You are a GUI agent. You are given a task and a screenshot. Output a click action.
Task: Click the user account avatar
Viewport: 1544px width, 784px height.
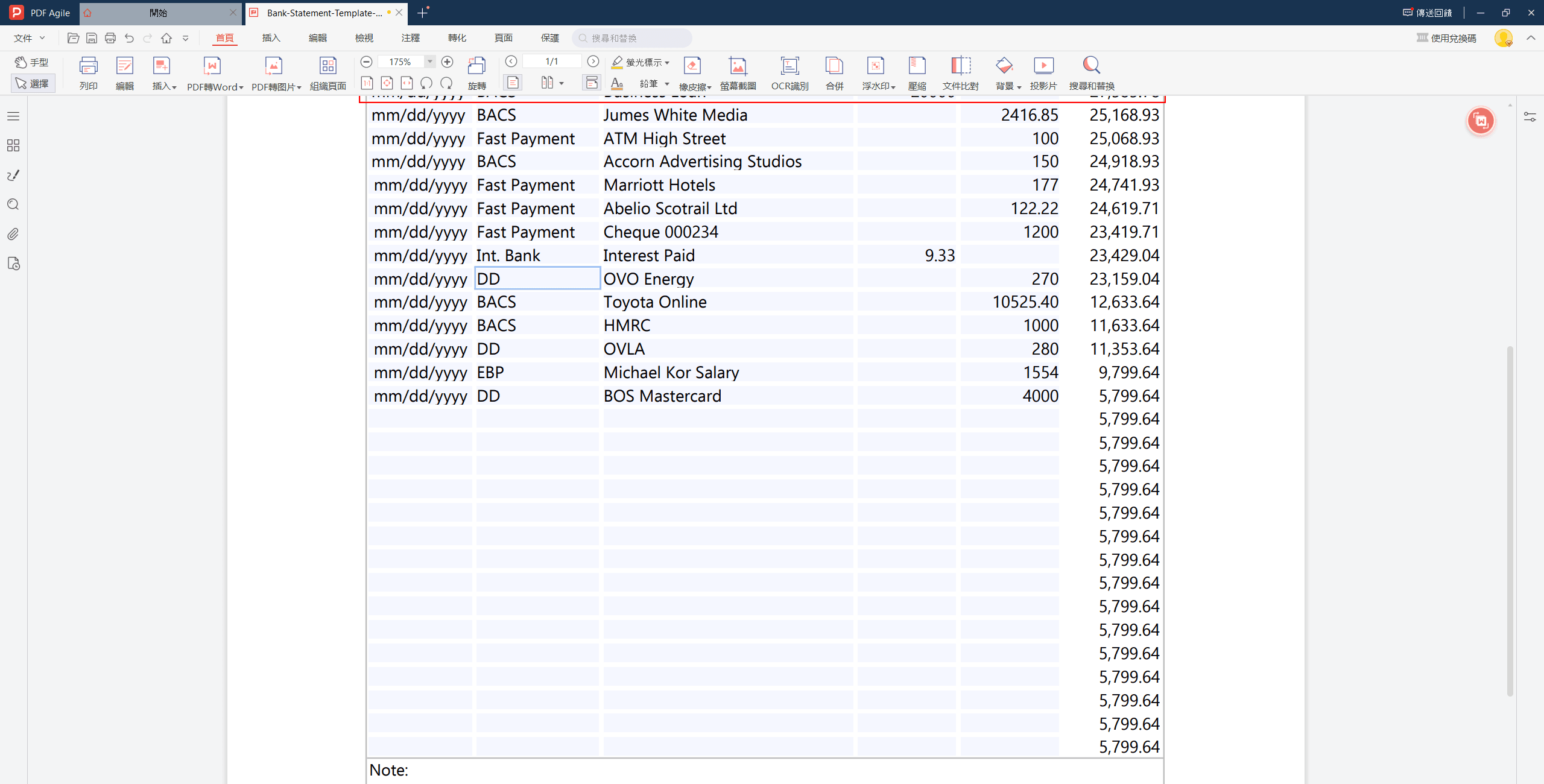[1503, 38]
